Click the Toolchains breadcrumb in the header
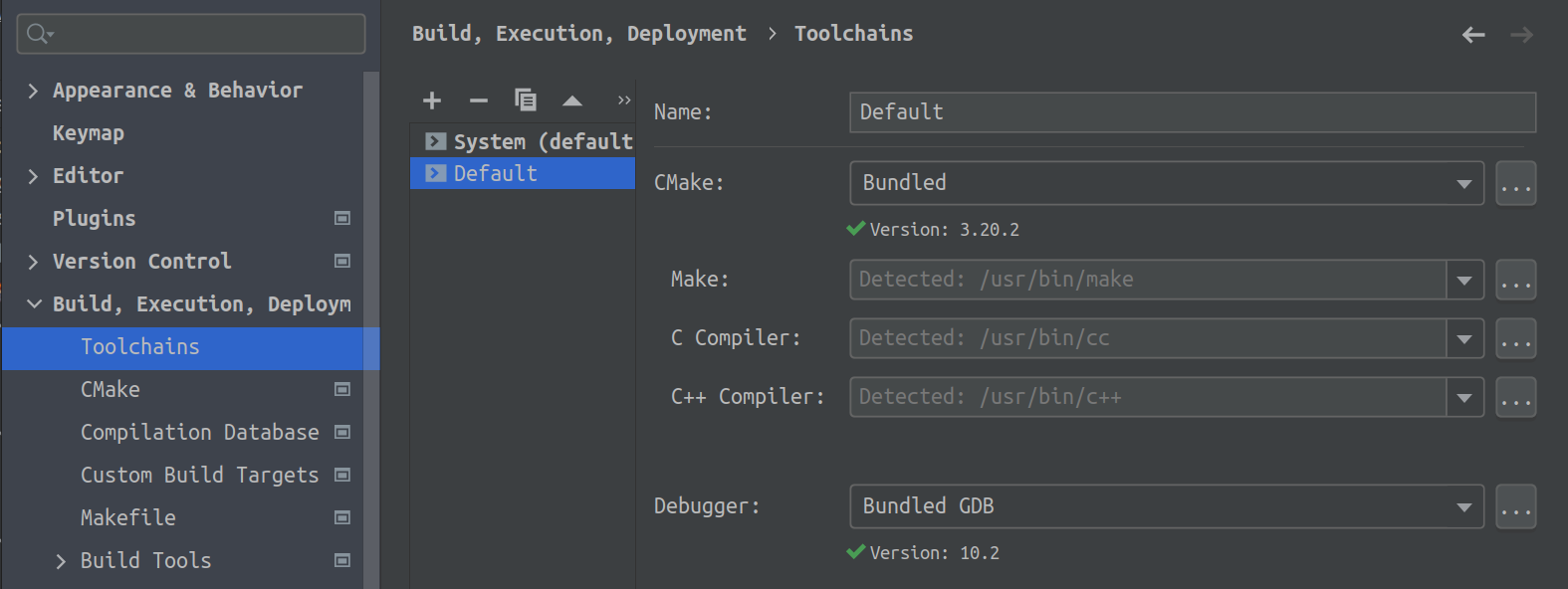 (852, 33)
